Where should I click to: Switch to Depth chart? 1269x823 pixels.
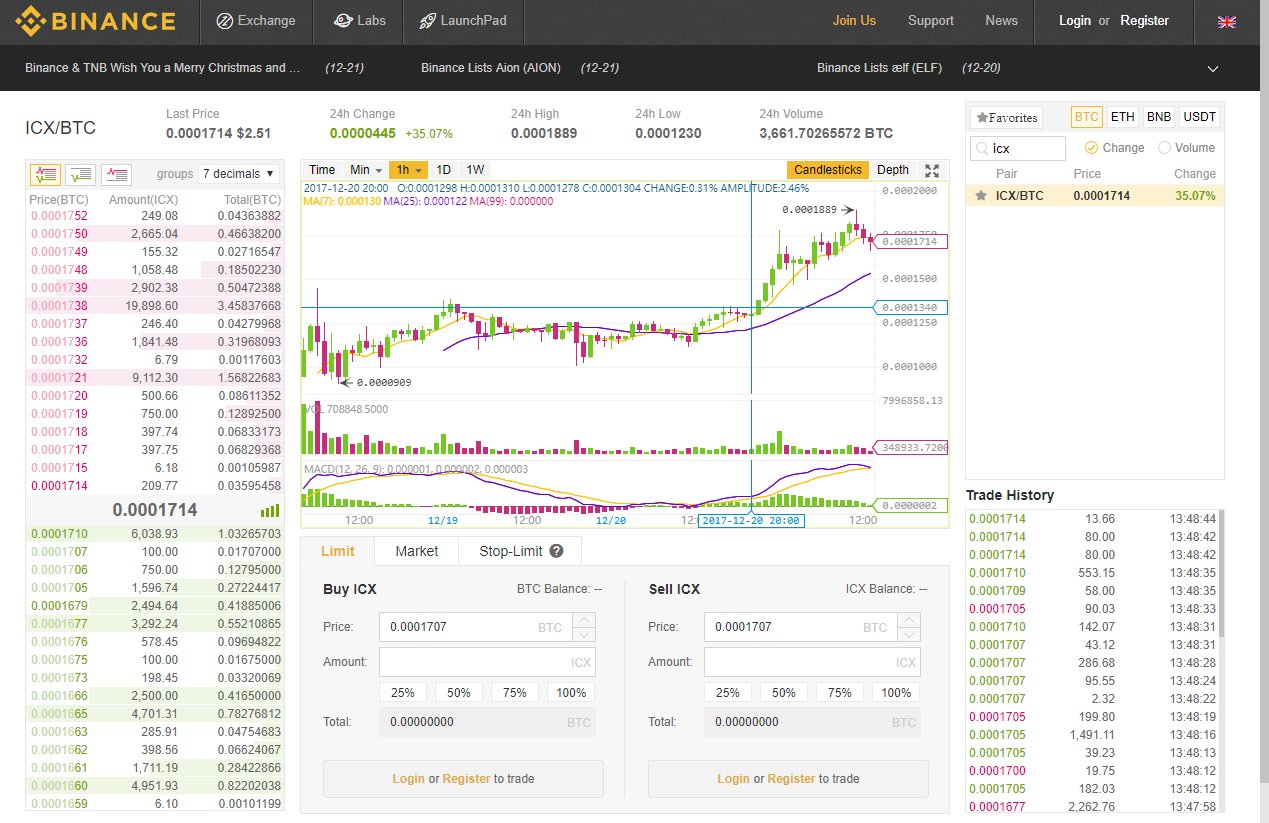(x=893, y=170)
